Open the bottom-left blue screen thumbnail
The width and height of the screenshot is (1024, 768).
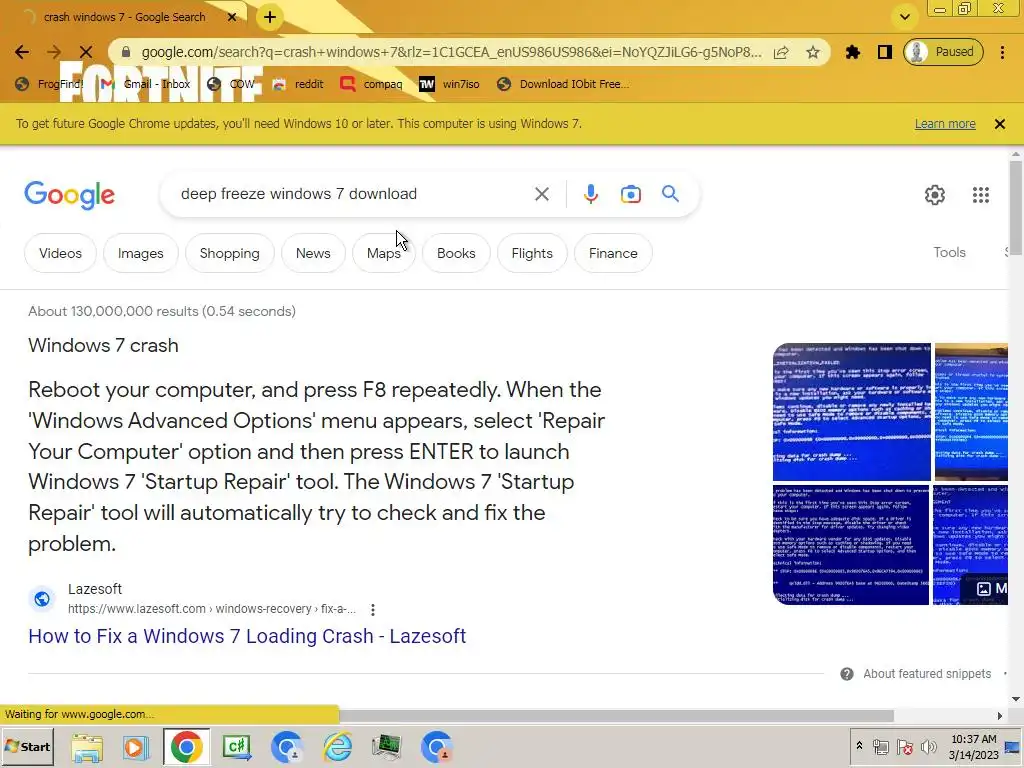[x=850, y=545]
